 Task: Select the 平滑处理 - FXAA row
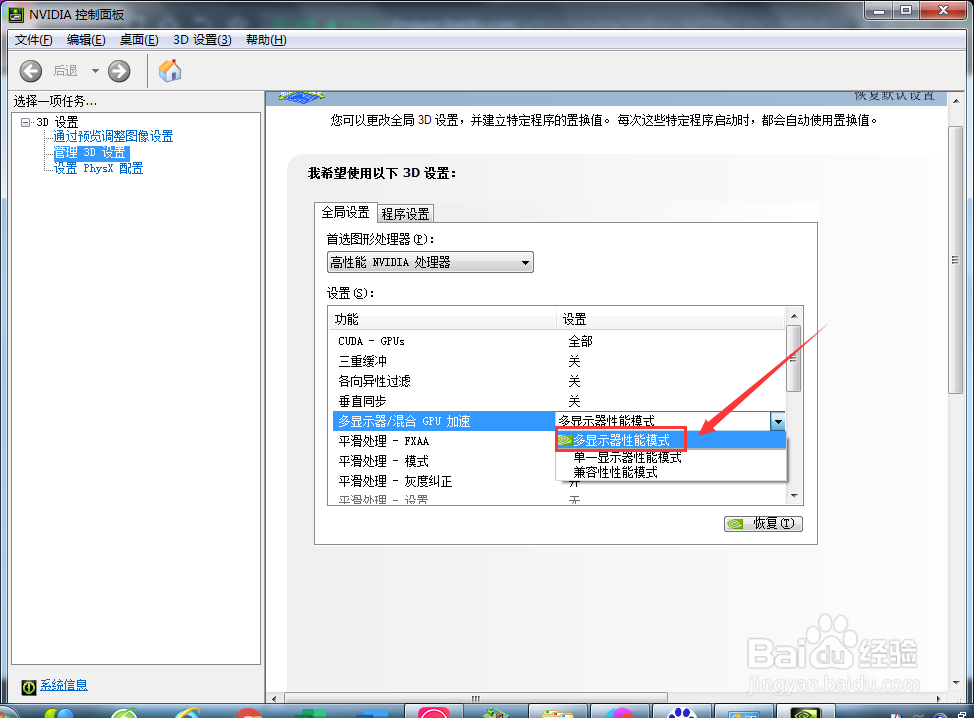coord(444,441)
